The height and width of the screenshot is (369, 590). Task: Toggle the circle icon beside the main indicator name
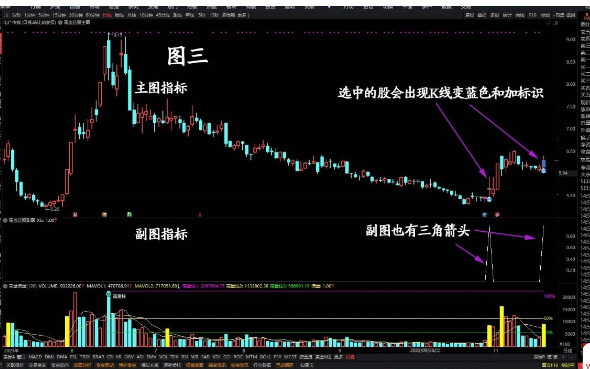pos(60,23)
